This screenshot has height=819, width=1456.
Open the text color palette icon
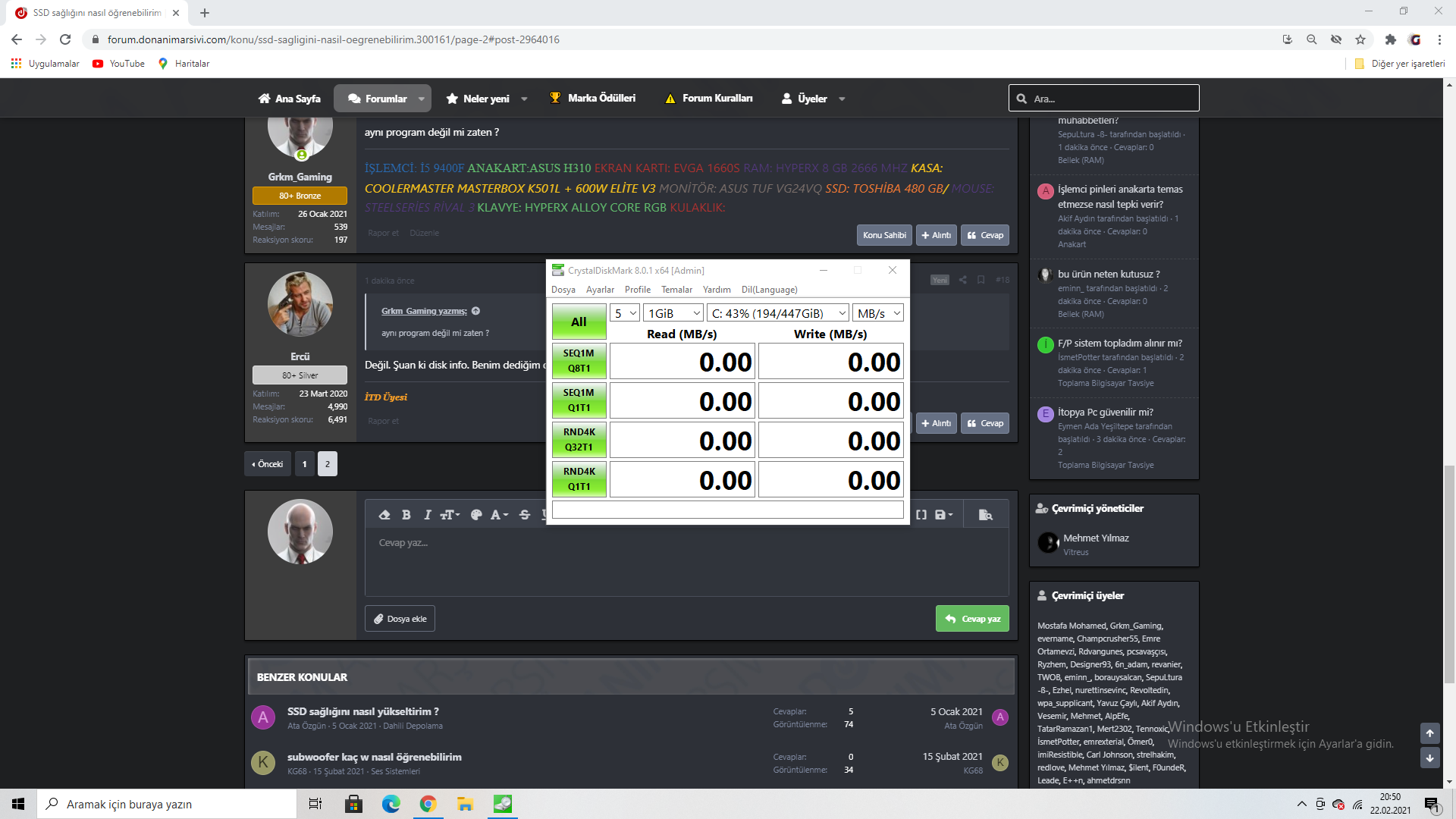click(476, 515)
